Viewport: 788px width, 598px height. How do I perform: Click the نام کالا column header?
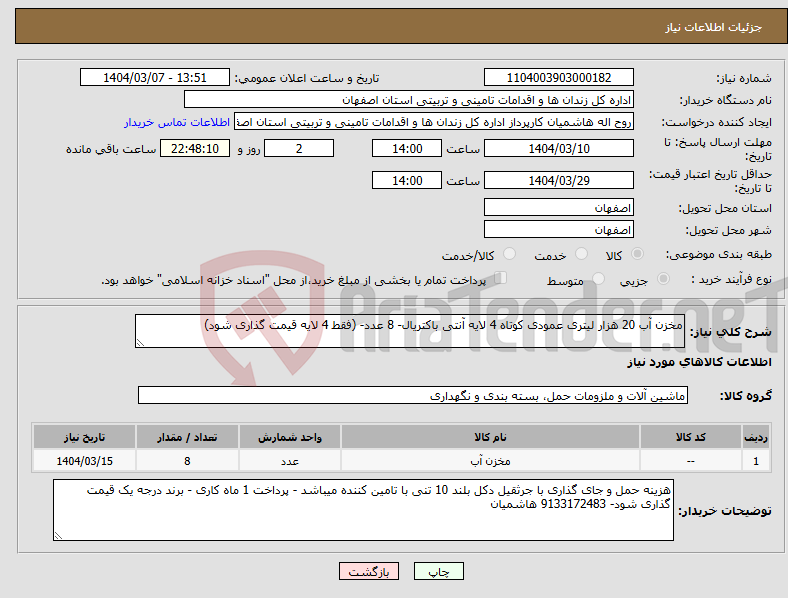click(490, 437)
